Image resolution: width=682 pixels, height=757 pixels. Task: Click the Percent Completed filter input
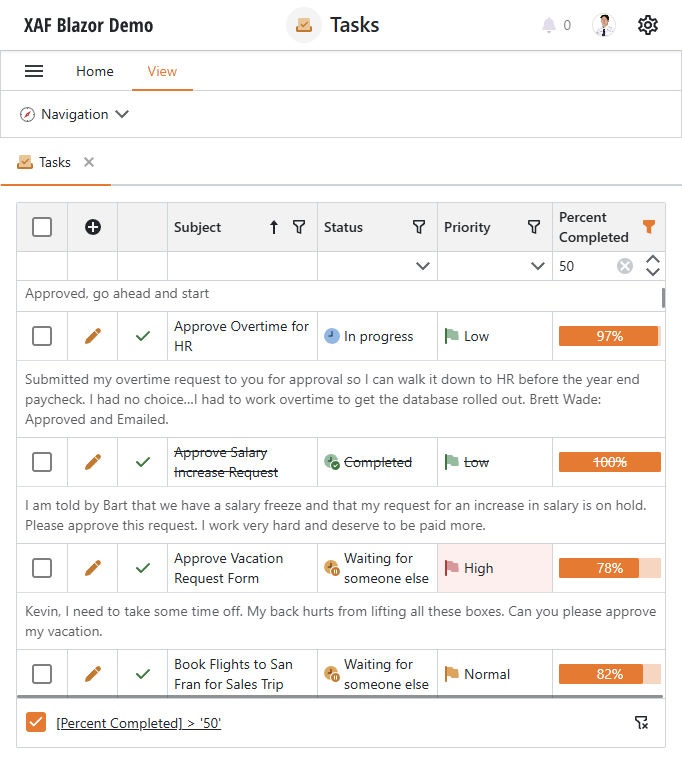[585, 266]
